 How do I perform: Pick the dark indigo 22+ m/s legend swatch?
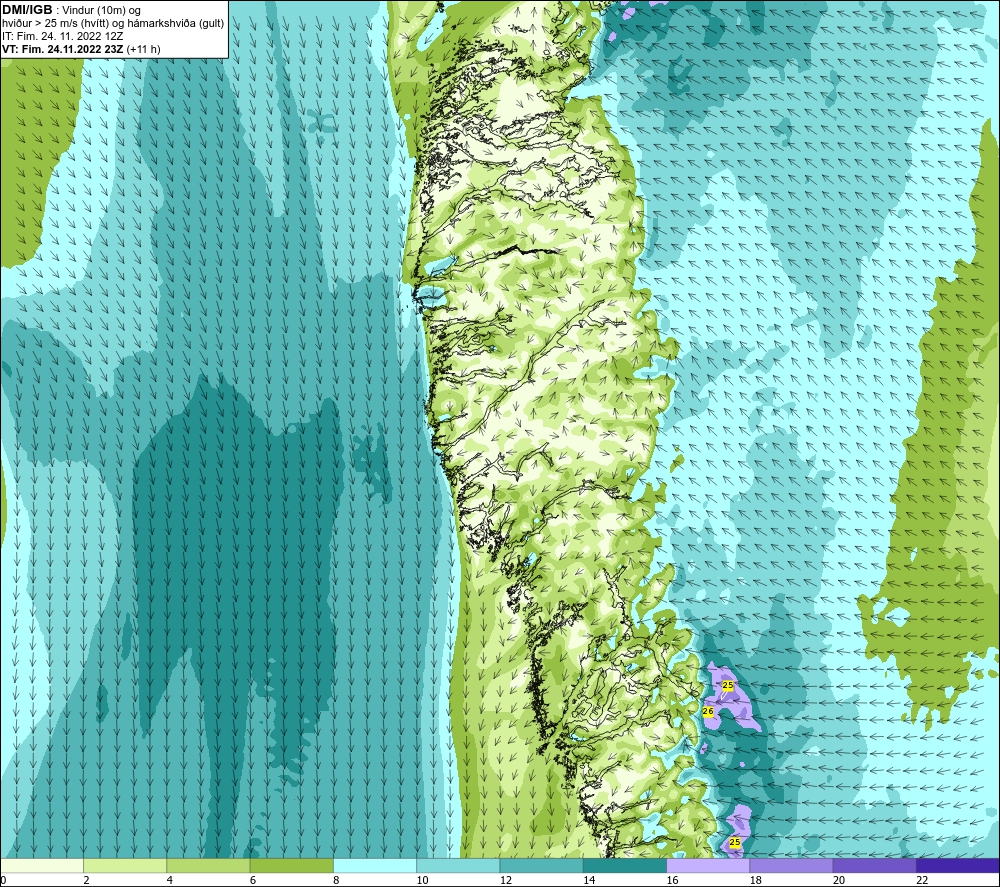pos(958,865)
